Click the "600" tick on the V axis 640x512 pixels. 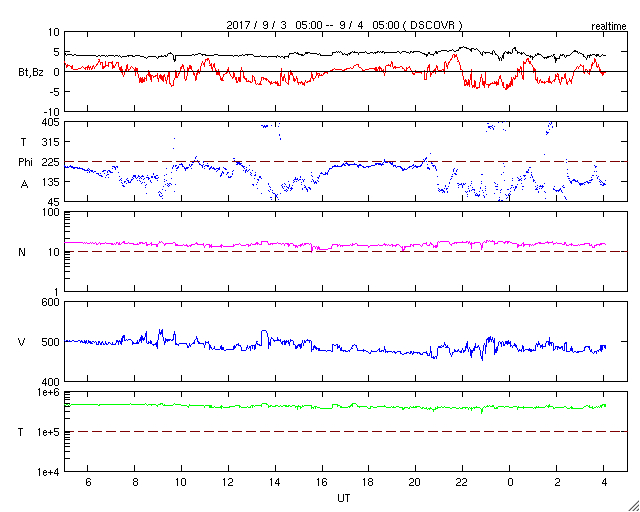click(x=52, y=303)
